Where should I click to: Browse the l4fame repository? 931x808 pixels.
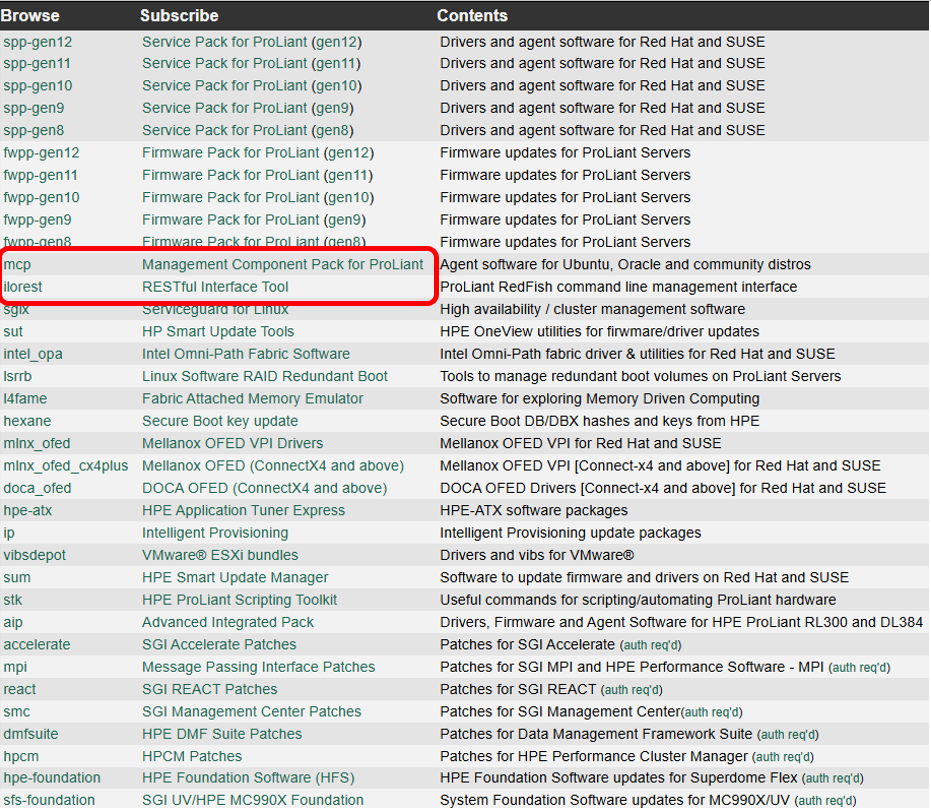coord(25,399)
